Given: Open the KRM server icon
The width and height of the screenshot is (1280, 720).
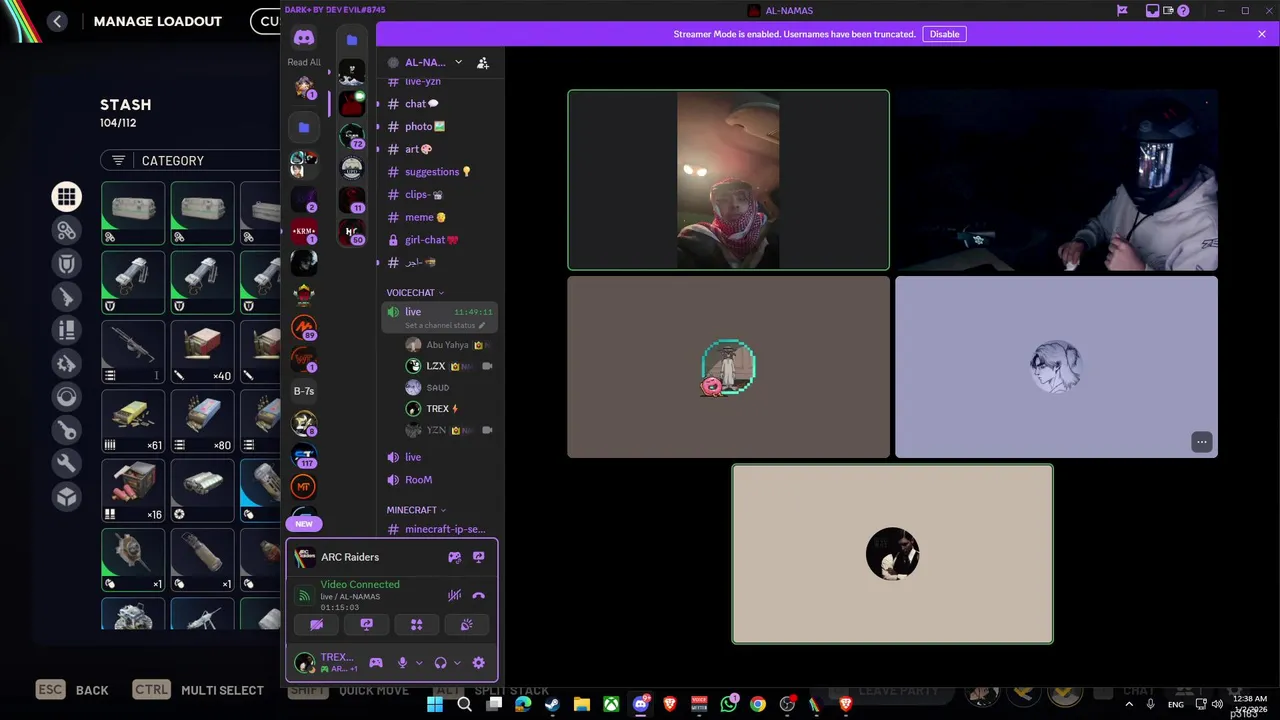Looking at the screenshot, I should (304, 231).
